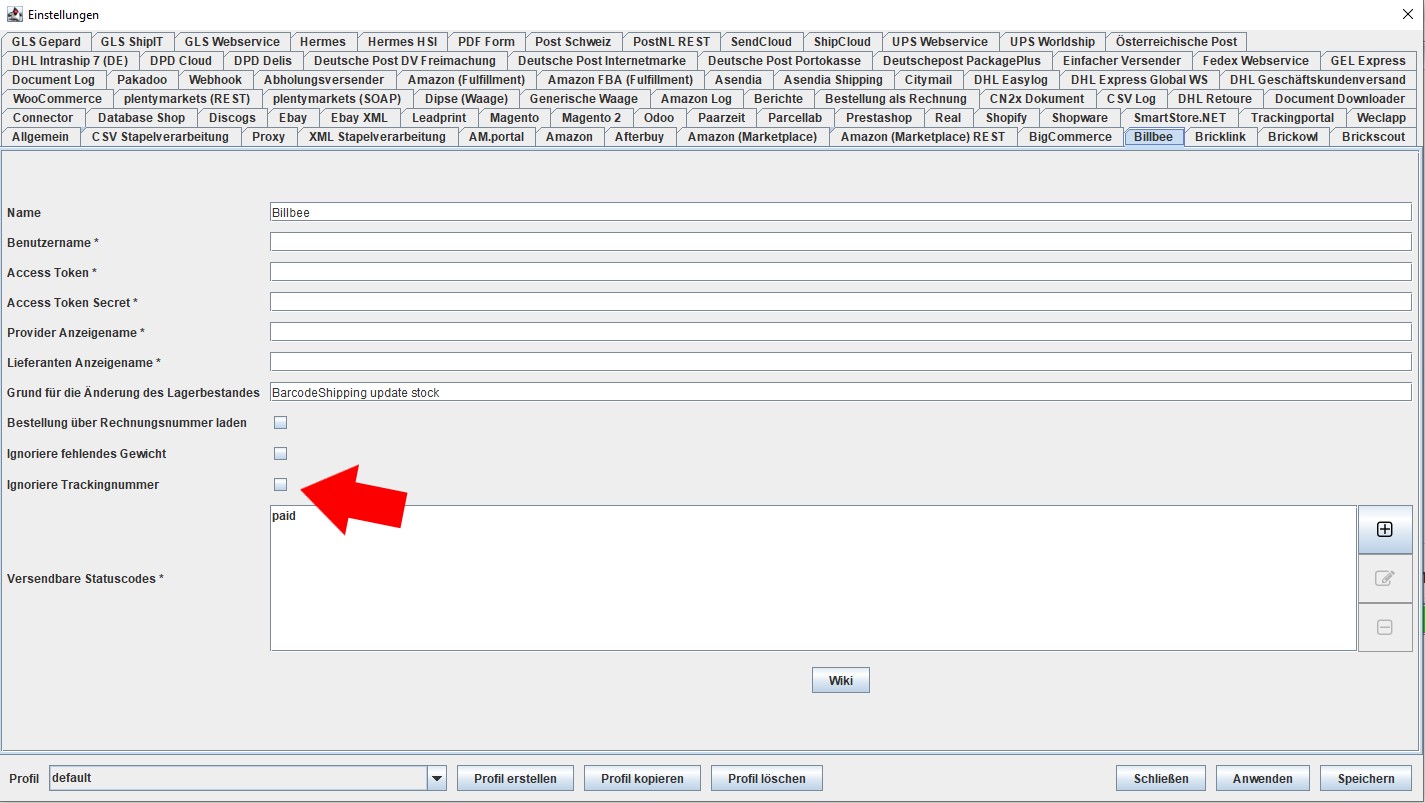Screen dimensions: 1425x803
Task: Select the UPS Worldship tab
Action: click(1052, 42)
